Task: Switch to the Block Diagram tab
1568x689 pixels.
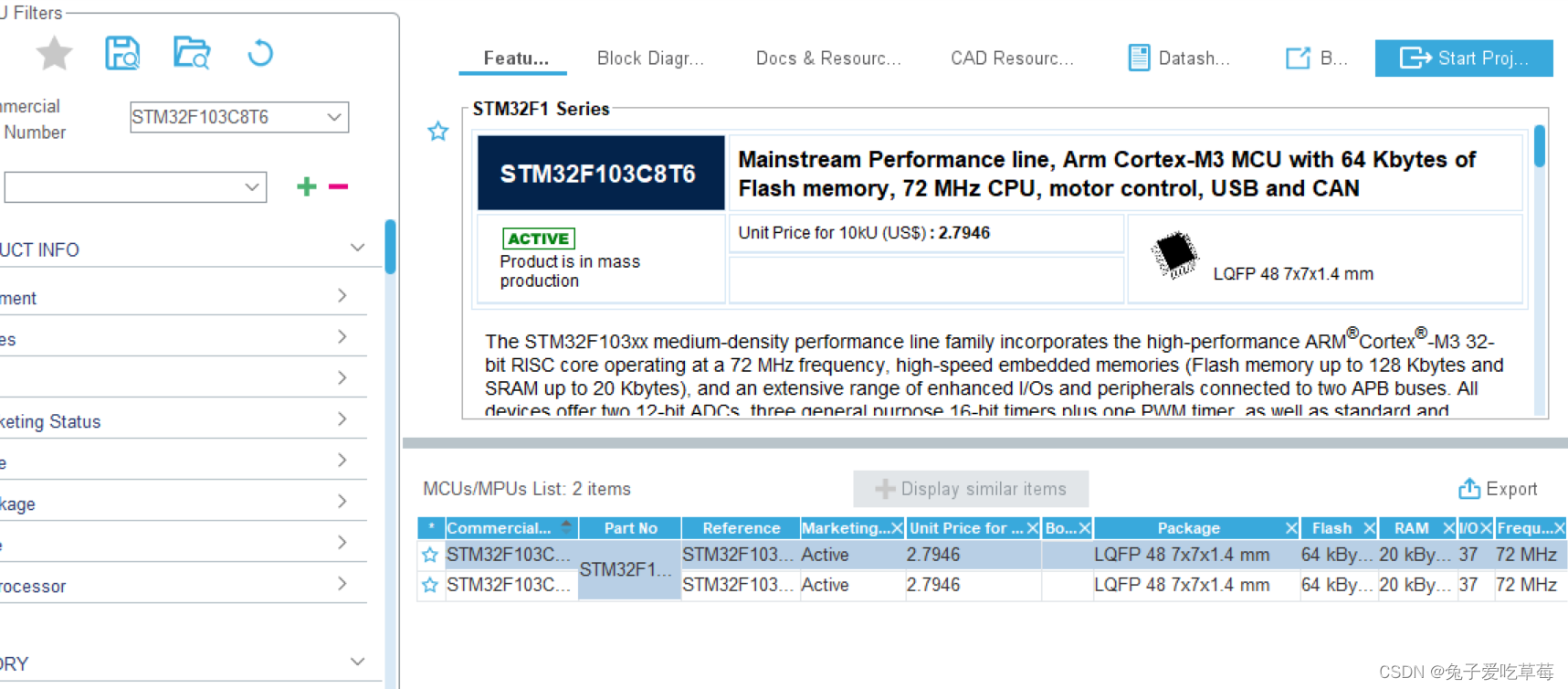Action: (650, 58)
